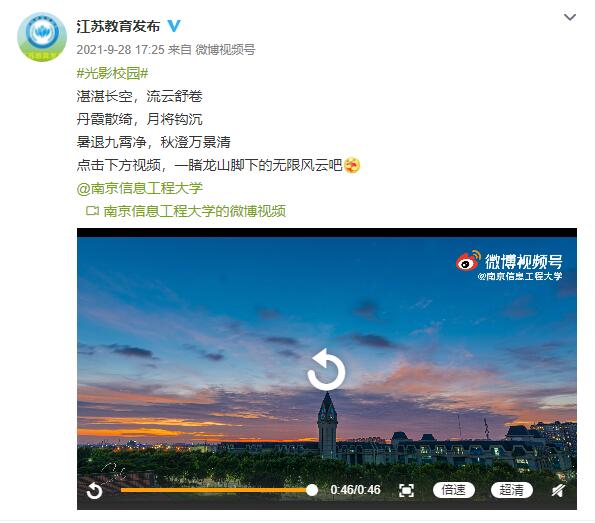
Task: Toggle the muted speaker icon
Action: pyautogui.click(x=559, y=490)
